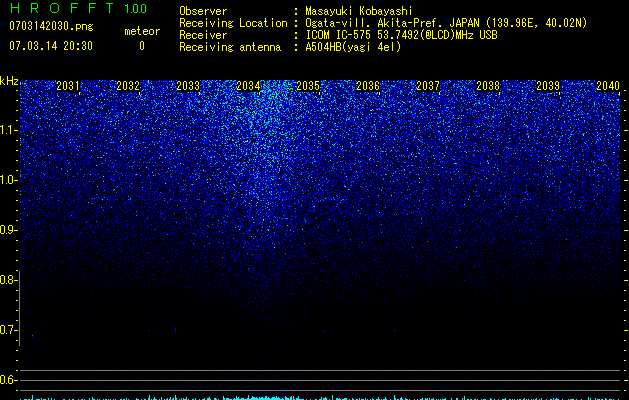Screen dimensions: 629x400
Task: Click the kHz axis unit label
Action: (9, 81)
